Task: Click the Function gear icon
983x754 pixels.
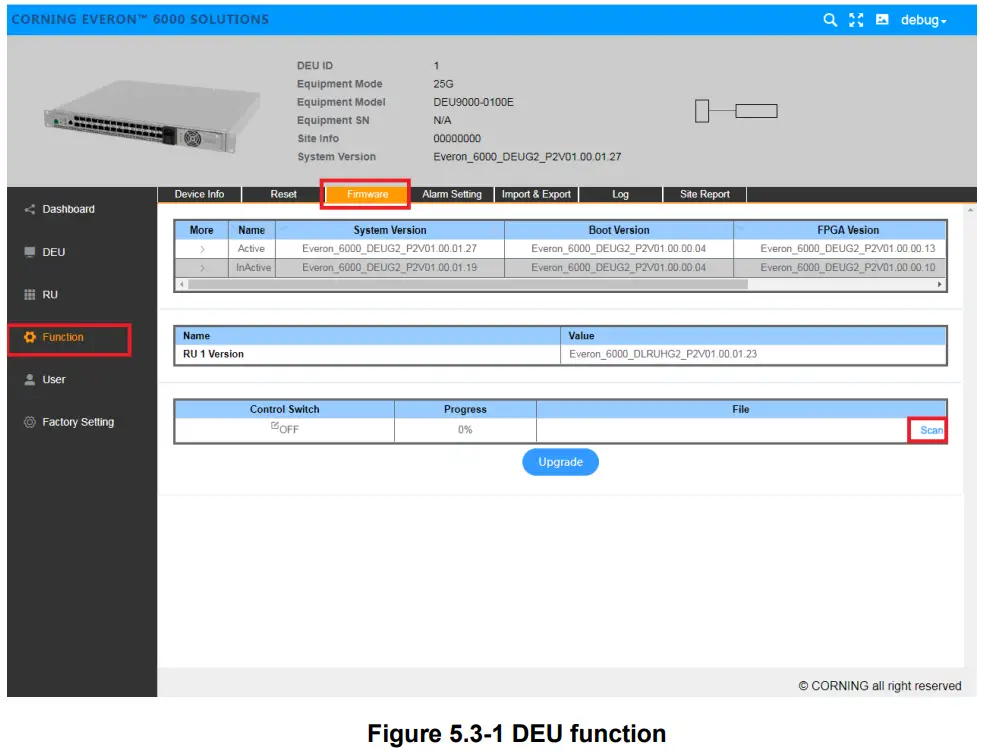Action: coord(29,337)
